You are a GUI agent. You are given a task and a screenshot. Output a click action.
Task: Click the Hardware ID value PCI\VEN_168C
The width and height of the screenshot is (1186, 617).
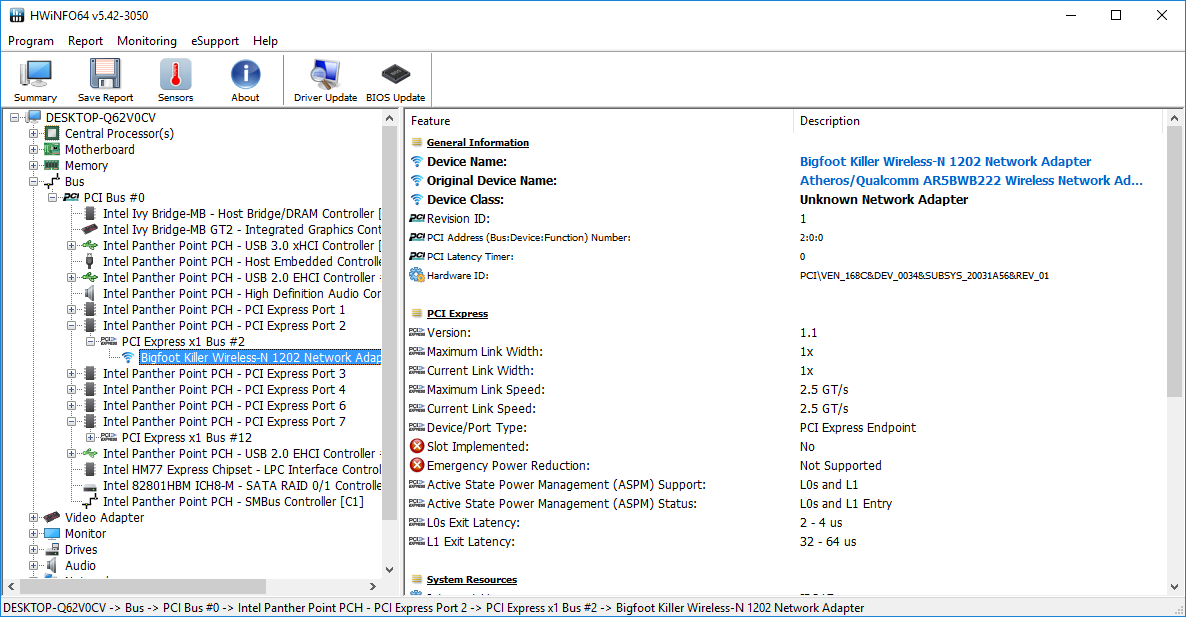924,275
